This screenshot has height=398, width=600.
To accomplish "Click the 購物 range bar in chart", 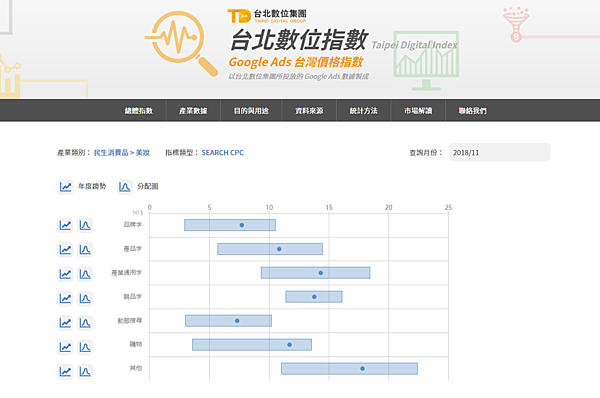I will (252, 345).
